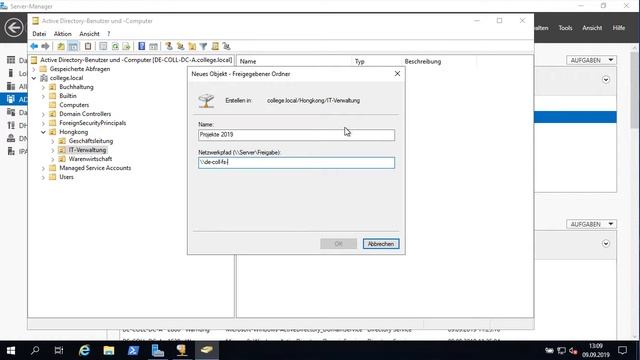This screenshot has height=360, width=640.
Task: Open the taskbar search magnifier
Action: (x=35, y=350)
